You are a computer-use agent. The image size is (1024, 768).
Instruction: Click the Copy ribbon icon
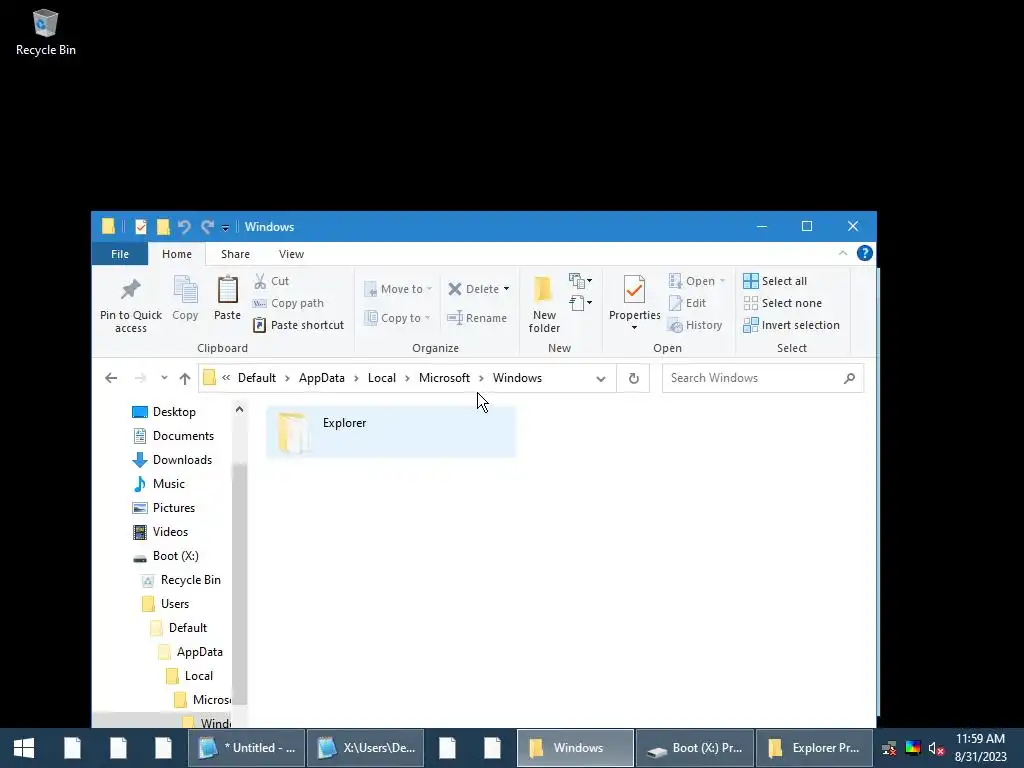click(x=185, y=298)
